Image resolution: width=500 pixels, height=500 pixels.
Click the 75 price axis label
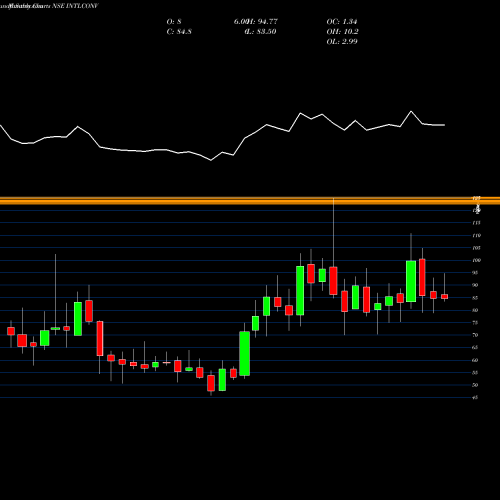coord(475,323)
